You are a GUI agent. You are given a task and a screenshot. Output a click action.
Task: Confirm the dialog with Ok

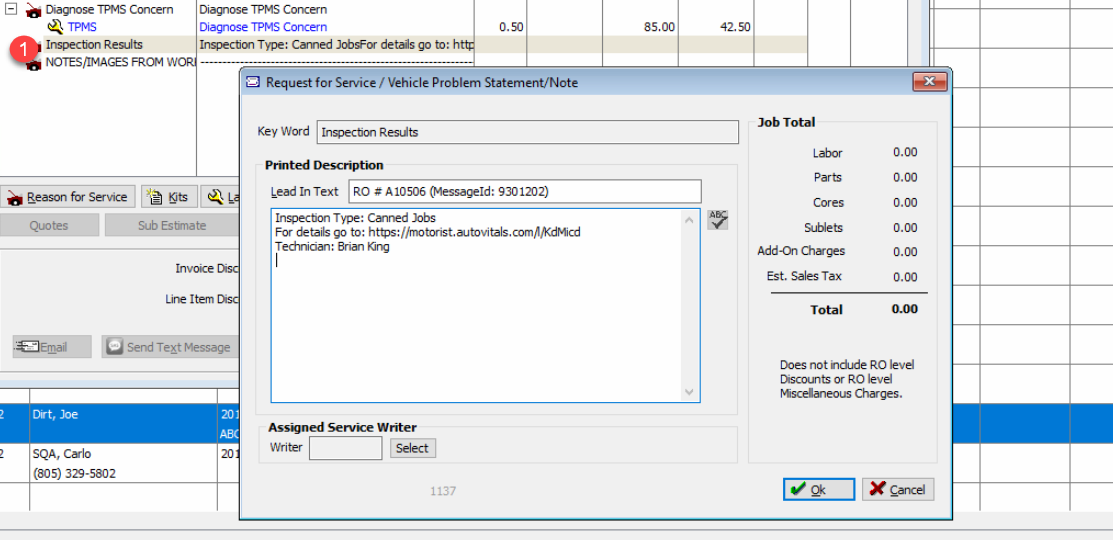tap(819, 490)
